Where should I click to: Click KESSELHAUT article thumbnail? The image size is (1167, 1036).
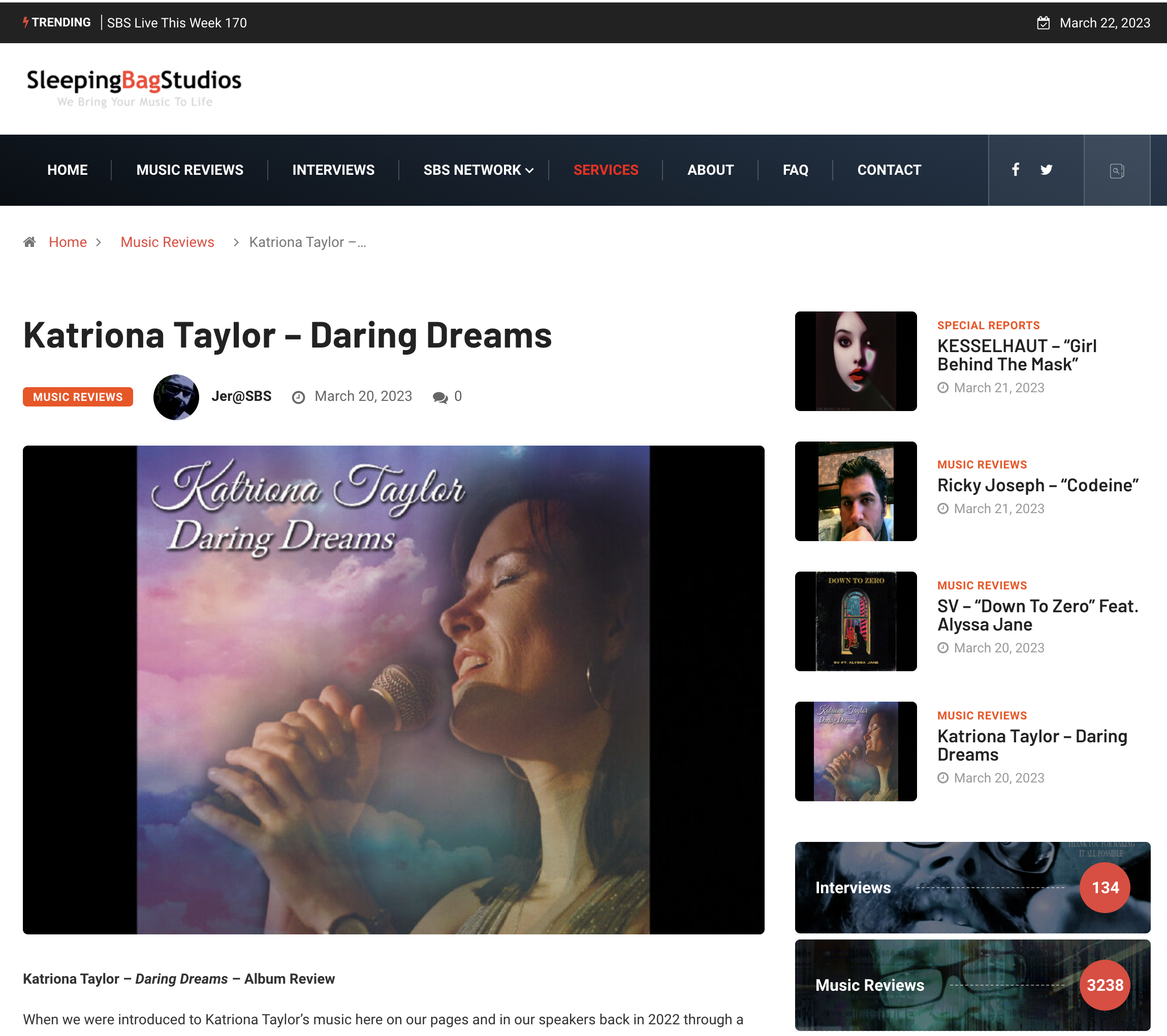(x=855, y=361)
